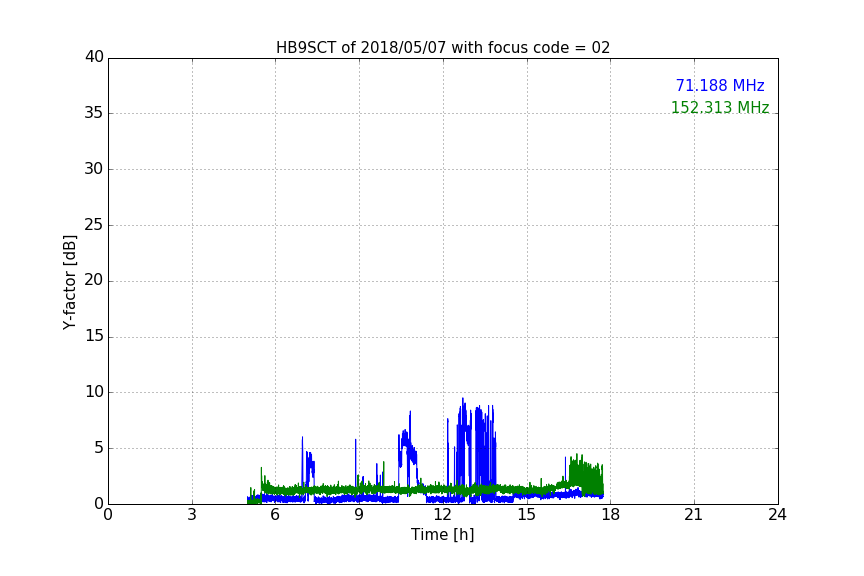864x576 pixels.
Task: Click the y-axis tick label 30
Action: tap(94, 169)
